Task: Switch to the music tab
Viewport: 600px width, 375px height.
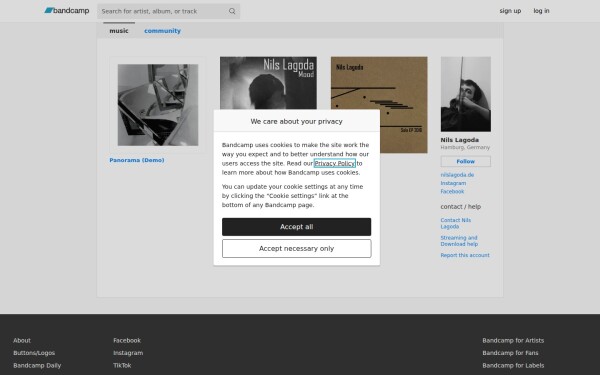Action: (x=119, y=31)
